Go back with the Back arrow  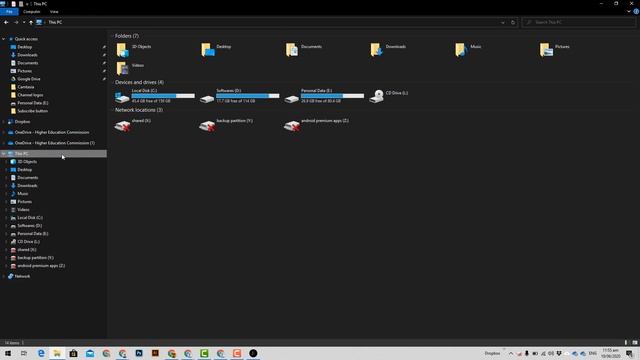click(6, 22)
